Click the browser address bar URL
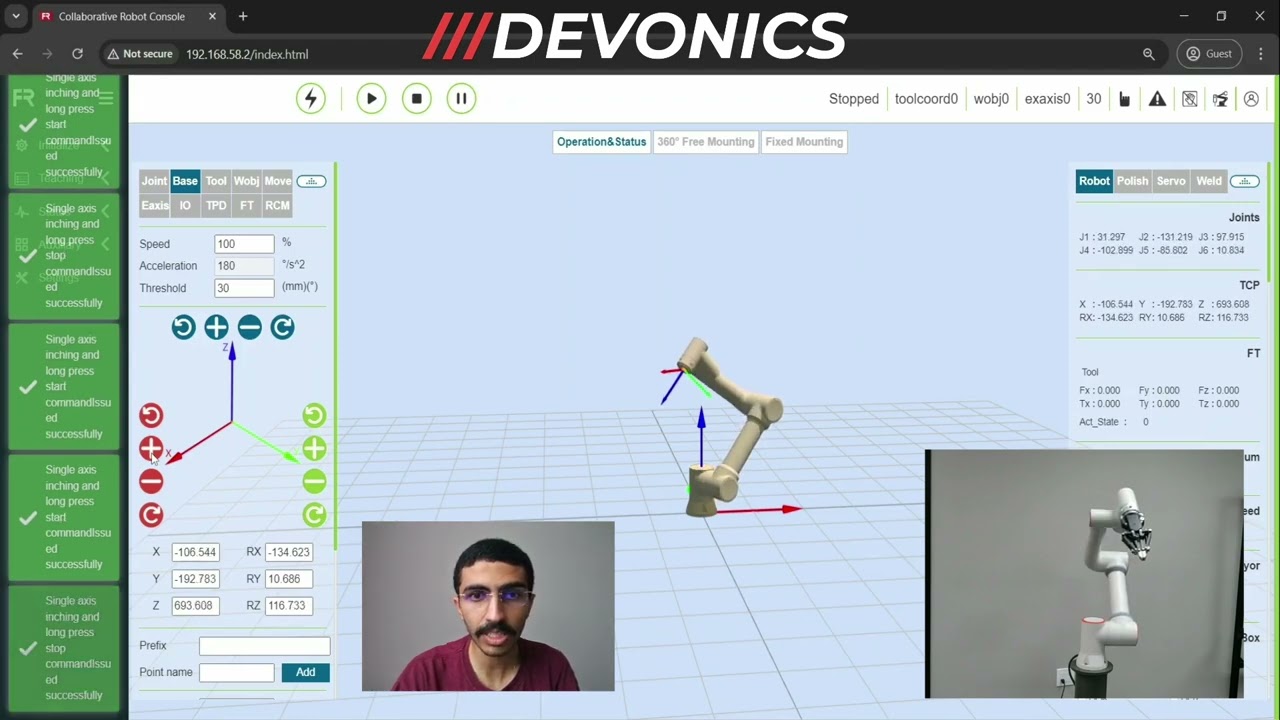The image size is (1280, 720). 247,54
